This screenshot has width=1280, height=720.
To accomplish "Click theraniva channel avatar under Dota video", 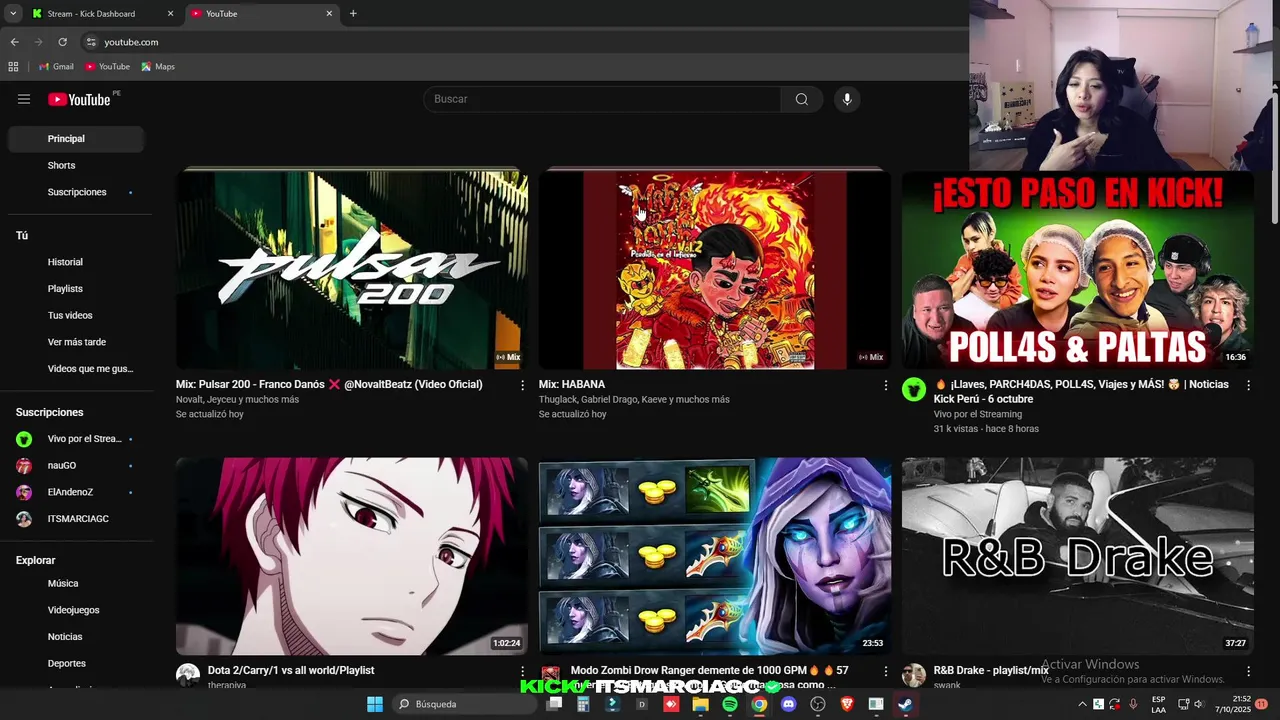I will click(x=188, y=675).
